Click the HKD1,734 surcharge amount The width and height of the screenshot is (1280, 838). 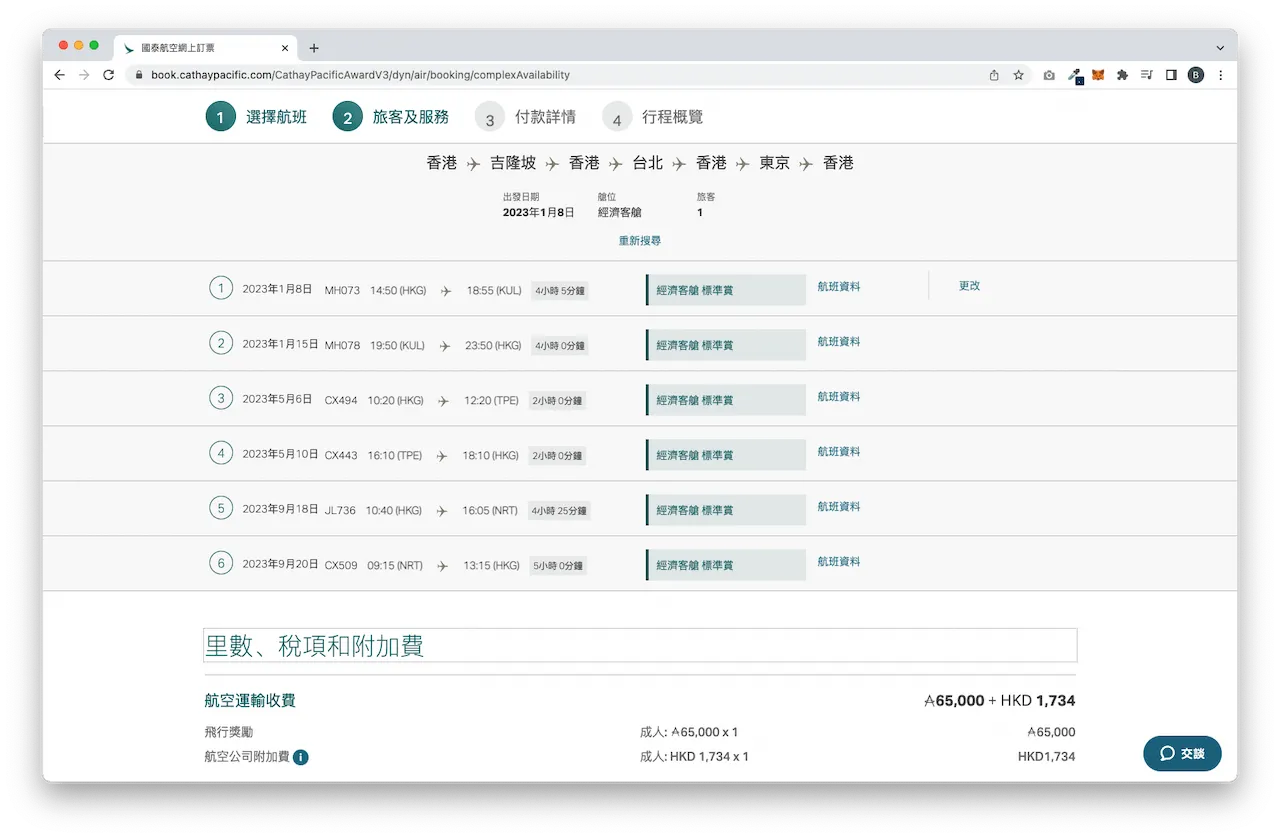[1046, 757]
